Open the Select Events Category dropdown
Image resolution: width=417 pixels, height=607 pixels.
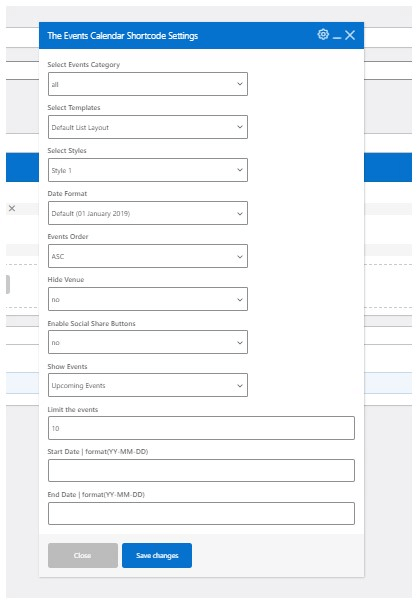[148, 84]
